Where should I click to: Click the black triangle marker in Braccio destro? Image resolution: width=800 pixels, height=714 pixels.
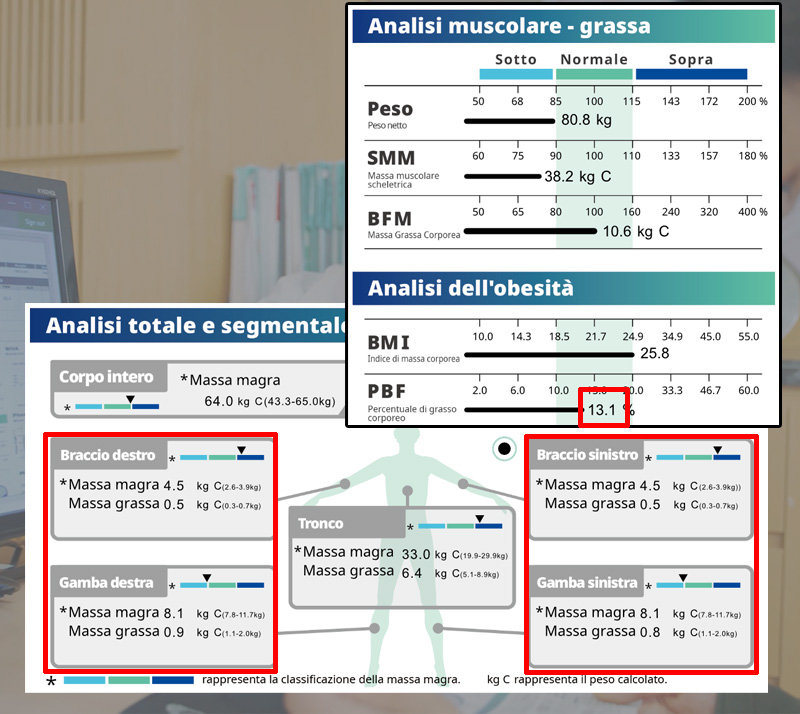pyautogui.click(x=241, y=451)
